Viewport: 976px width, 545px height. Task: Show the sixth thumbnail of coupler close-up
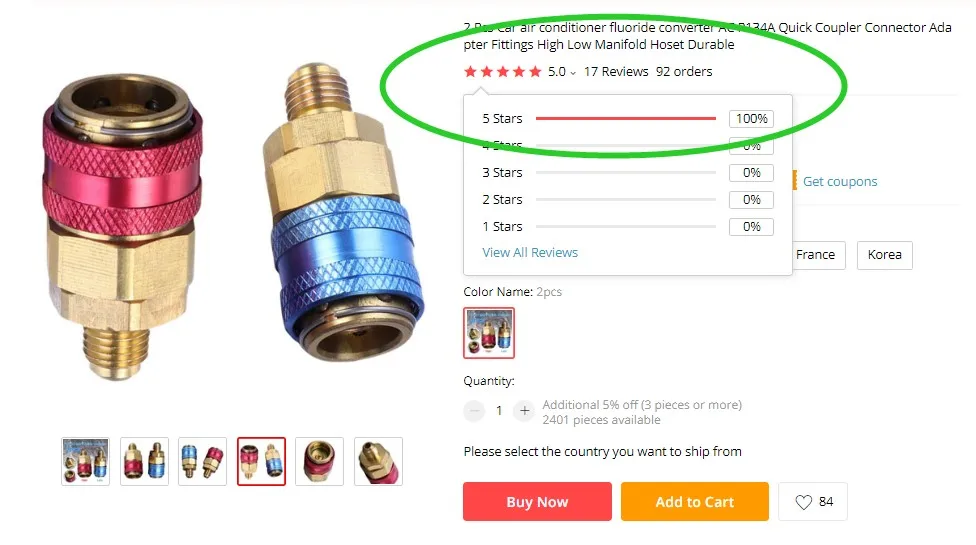point(378,462)
